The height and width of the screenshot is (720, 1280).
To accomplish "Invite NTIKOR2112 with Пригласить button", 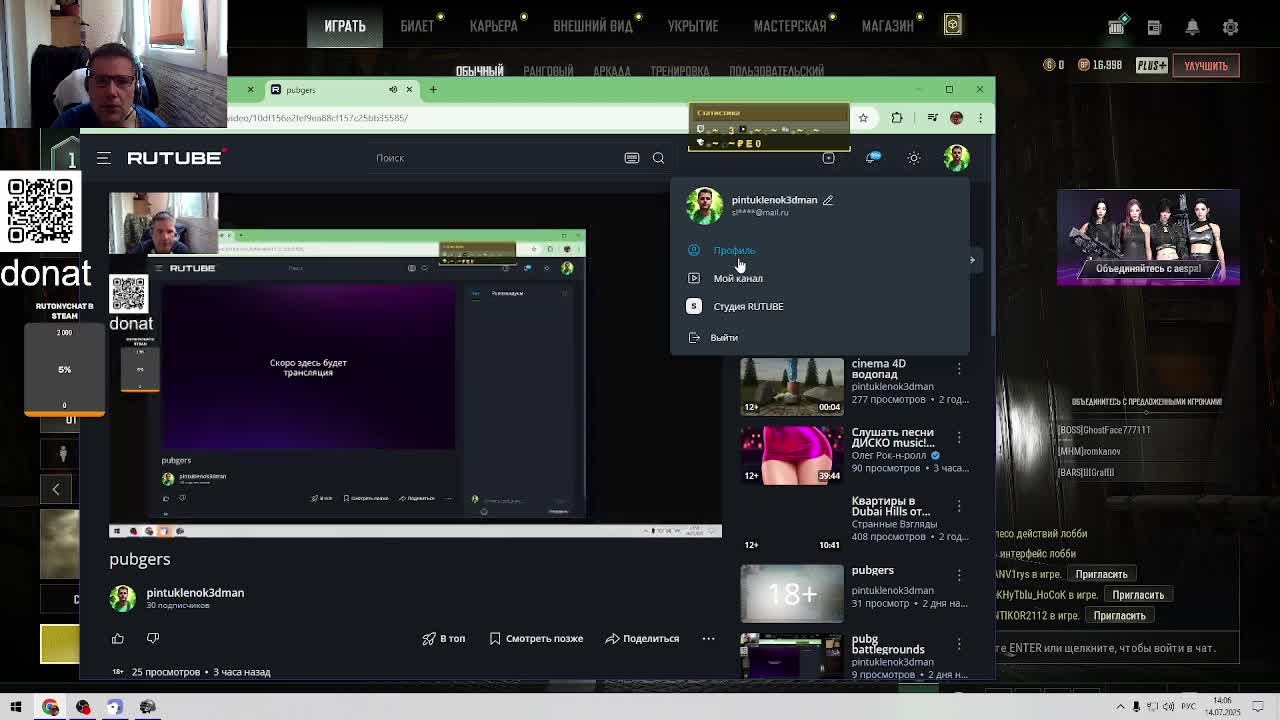I will coord(1119,616).
